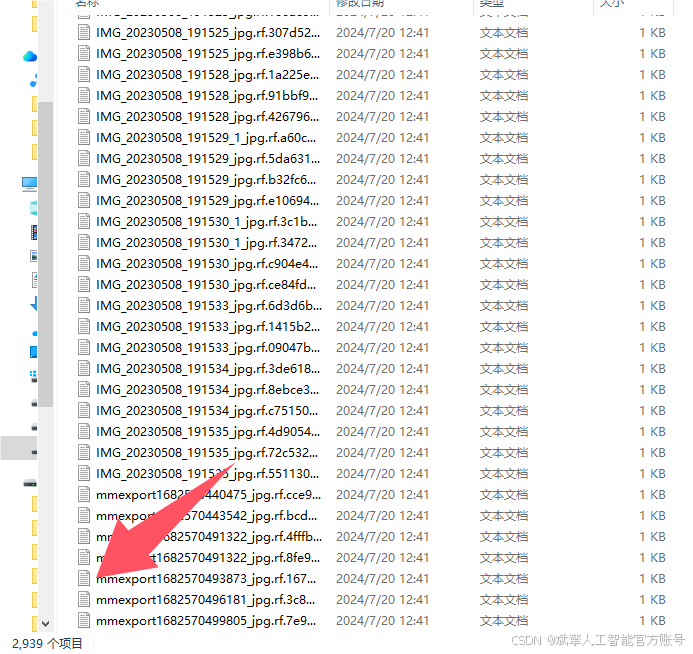
Task: Click 文本文档 type cell of IMG_20230508_191534_jpg.rf.3de618 row
Action: click(x=504, y=369)
